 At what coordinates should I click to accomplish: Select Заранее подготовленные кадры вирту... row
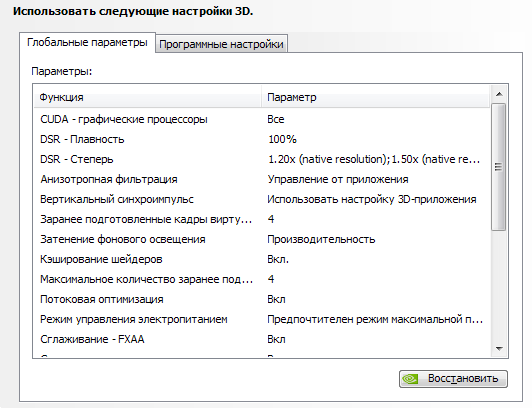tap(262, 219)
